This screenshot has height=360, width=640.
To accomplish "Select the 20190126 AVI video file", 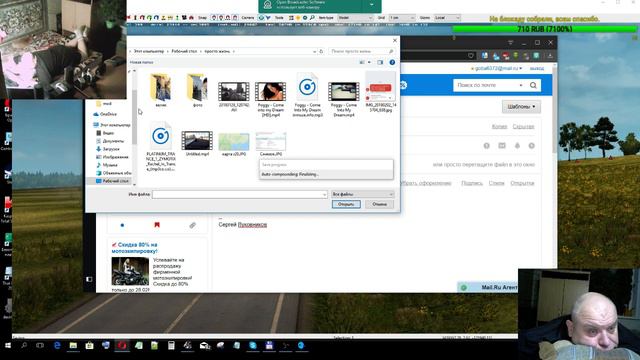I will (233, 96).
